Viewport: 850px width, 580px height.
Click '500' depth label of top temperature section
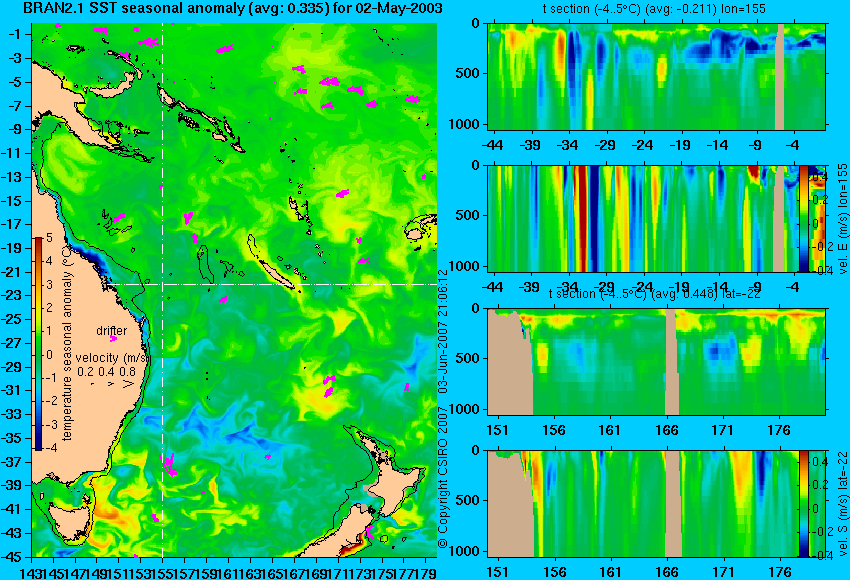[468, 74]
